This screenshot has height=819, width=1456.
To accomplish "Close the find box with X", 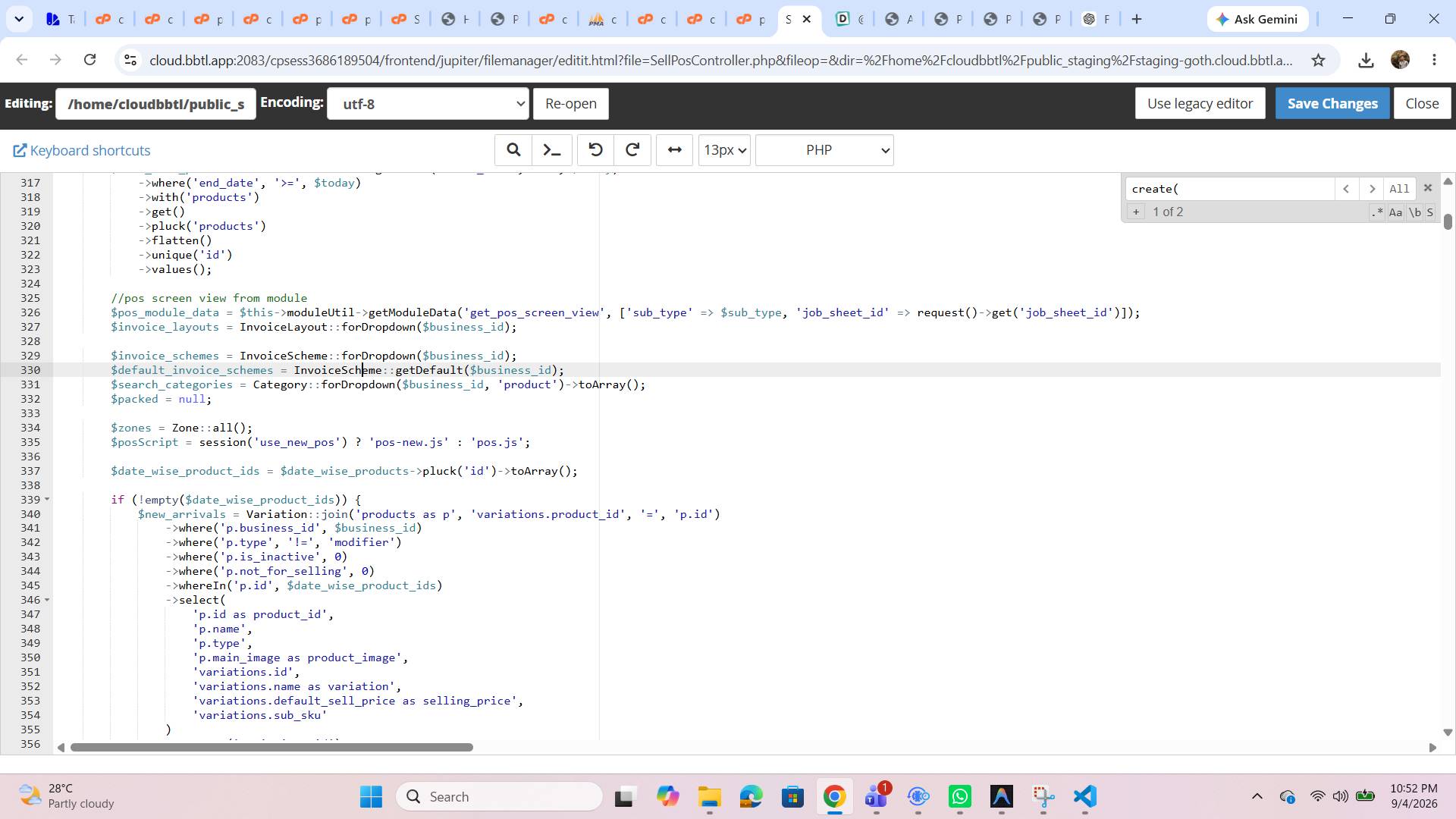I will click(1428, 188).
